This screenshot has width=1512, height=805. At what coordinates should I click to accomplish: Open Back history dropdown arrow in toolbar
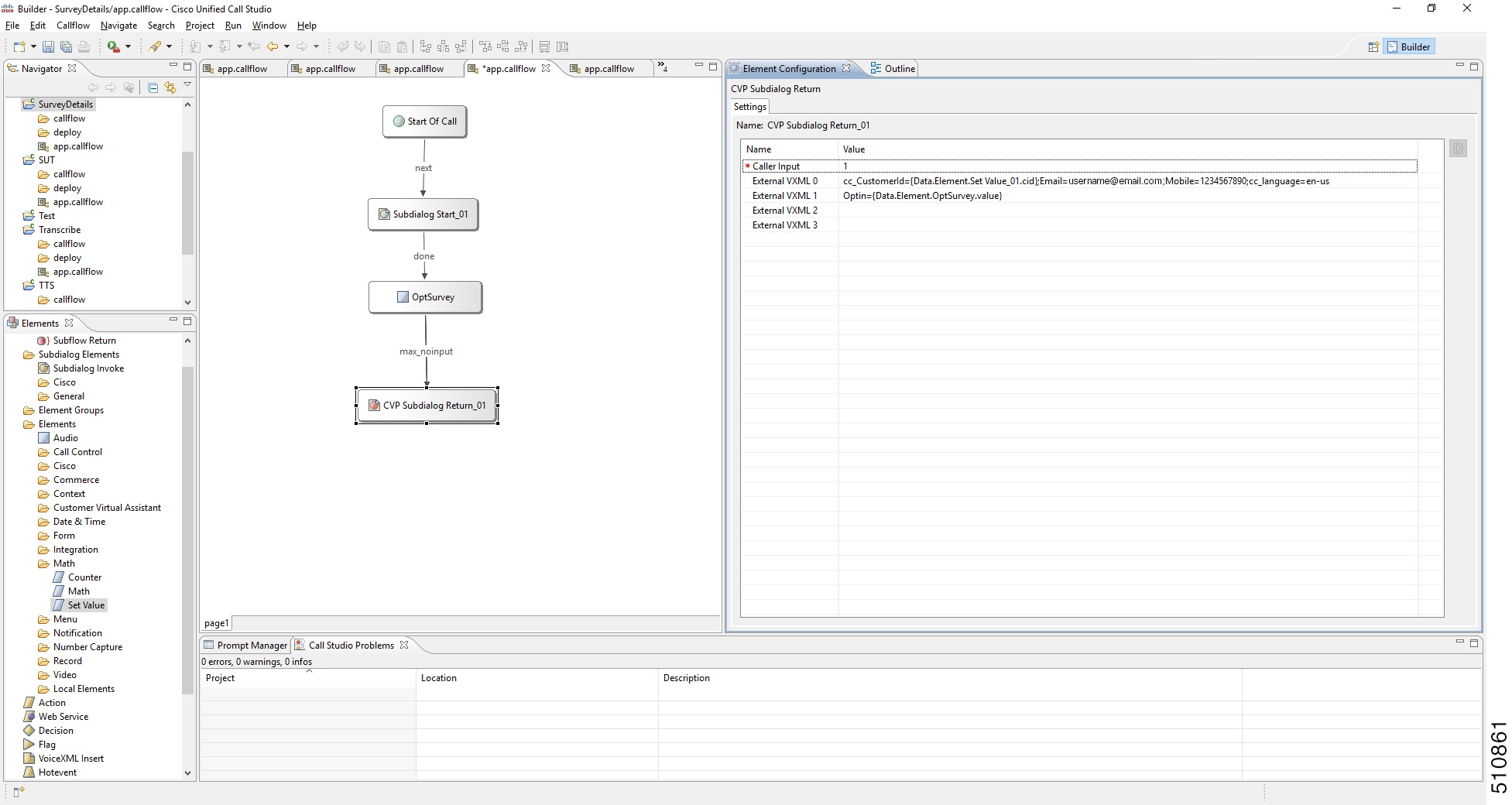pyautogui.click(x=286, y=46)
